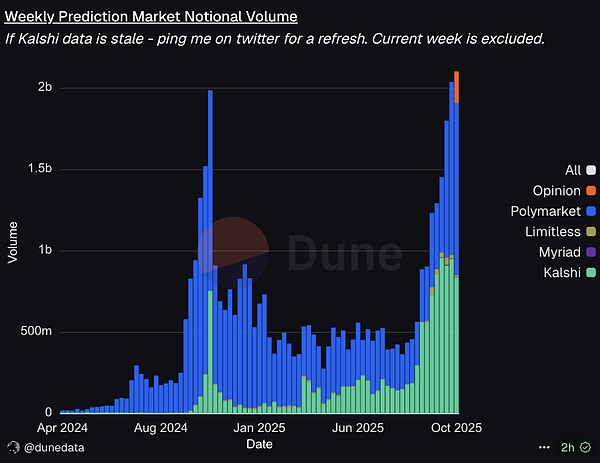The width and height of the screenshot is (600, 463).
Task: Click the orange Opinion color swatch
Action: pos(591,190)
